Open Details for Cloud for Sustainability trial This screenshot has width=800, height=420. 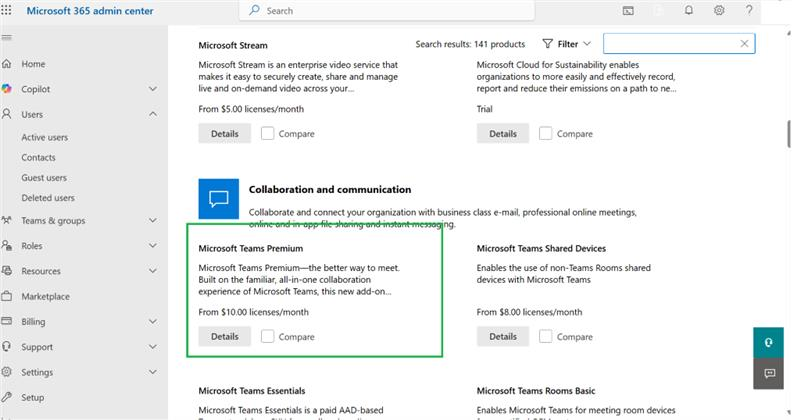click(503, 133)
